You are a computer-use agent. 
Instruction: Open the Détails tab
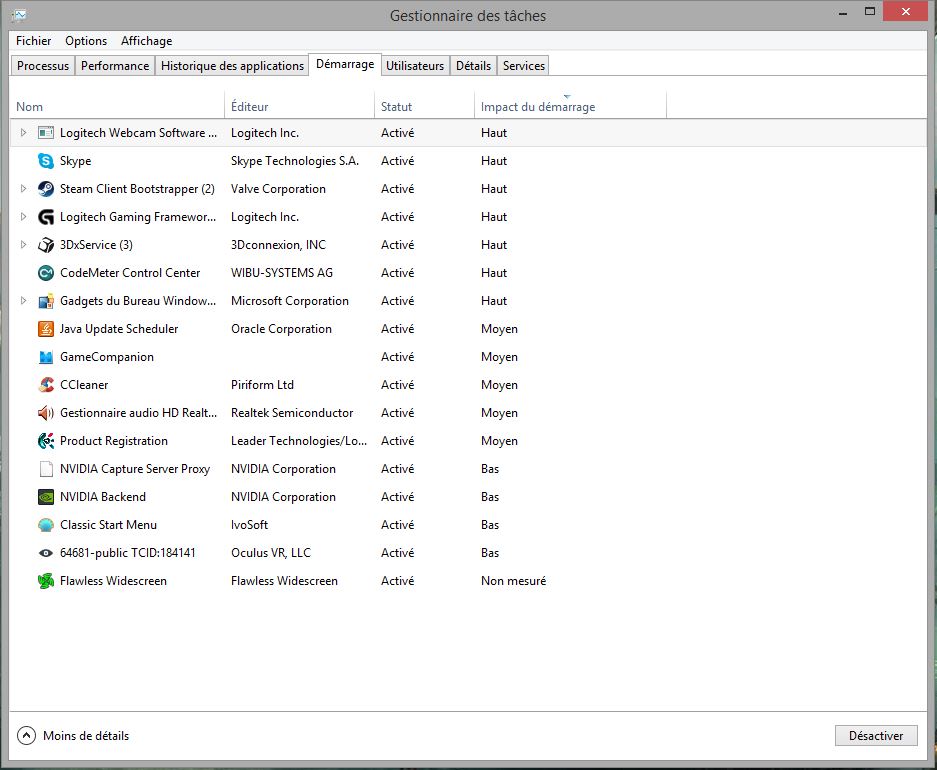(x=473, y=66)
